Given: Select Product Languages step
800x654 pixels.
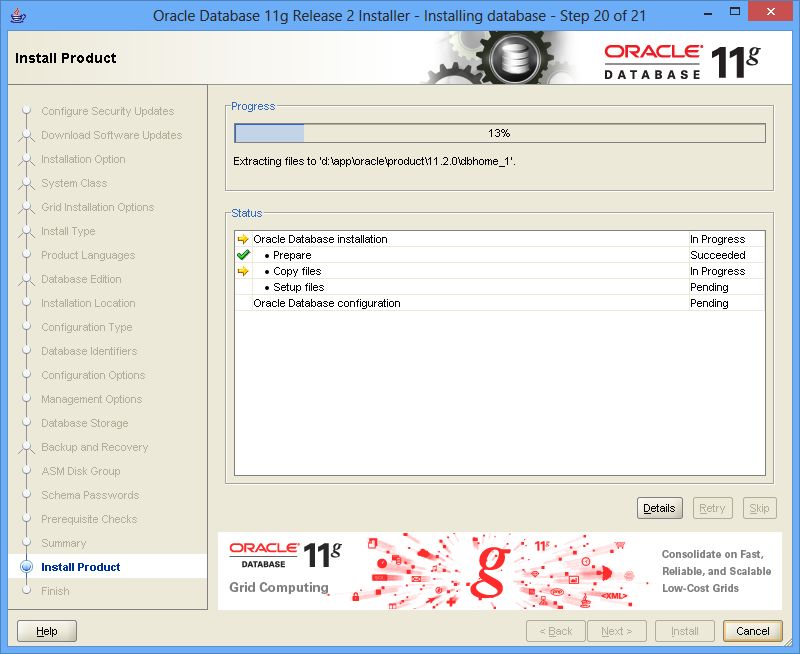Looking at the screenshot, I should coord(88,255).
